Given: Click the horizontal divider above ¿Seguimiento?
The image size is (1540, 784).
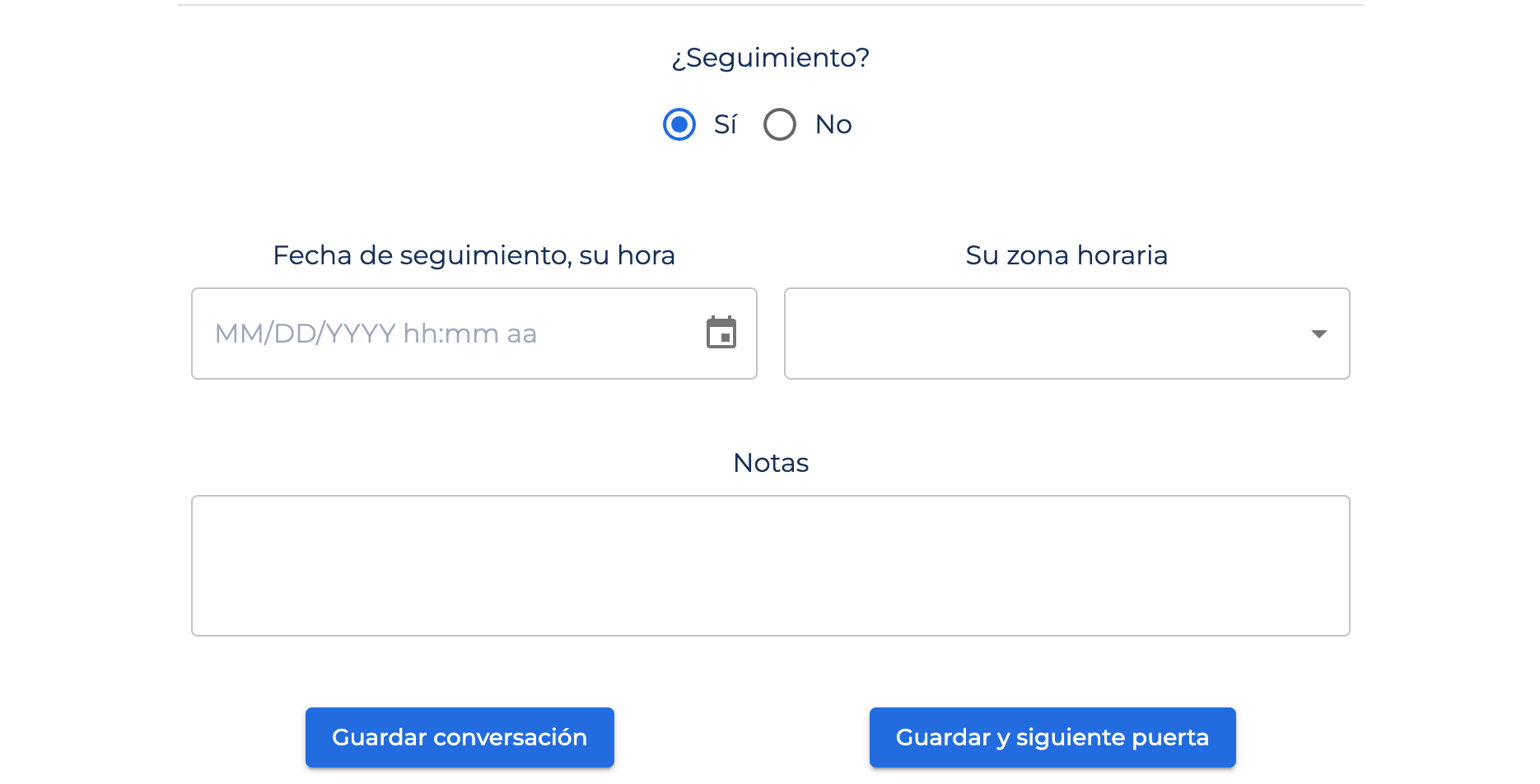Looking at the screenshot, I should coord(771,5).
